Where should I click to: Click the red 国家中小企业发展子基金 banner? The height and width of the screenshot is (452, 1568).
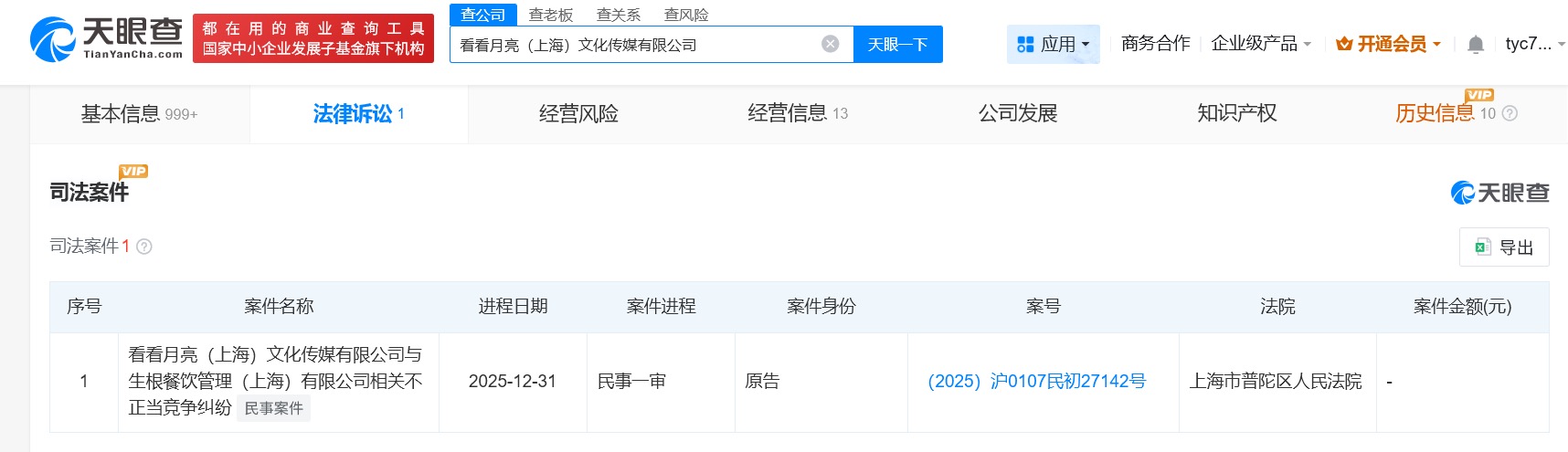[313, 39]
